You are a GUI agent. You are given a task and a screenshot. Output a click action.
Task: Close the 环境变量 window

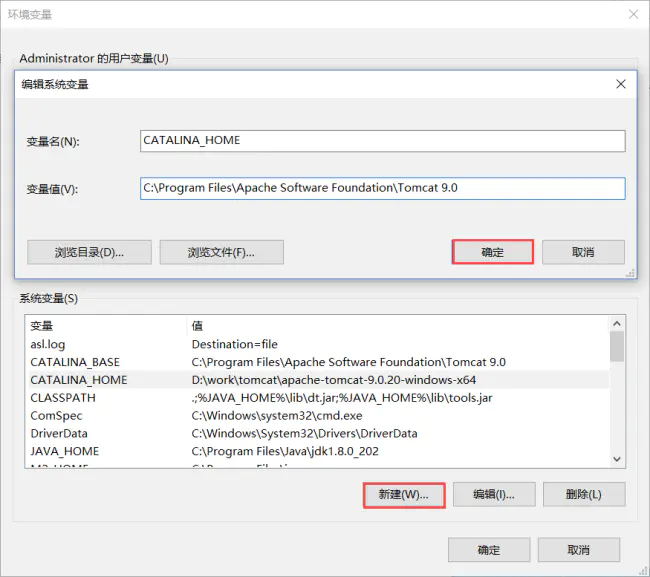[x=633, y=15]
